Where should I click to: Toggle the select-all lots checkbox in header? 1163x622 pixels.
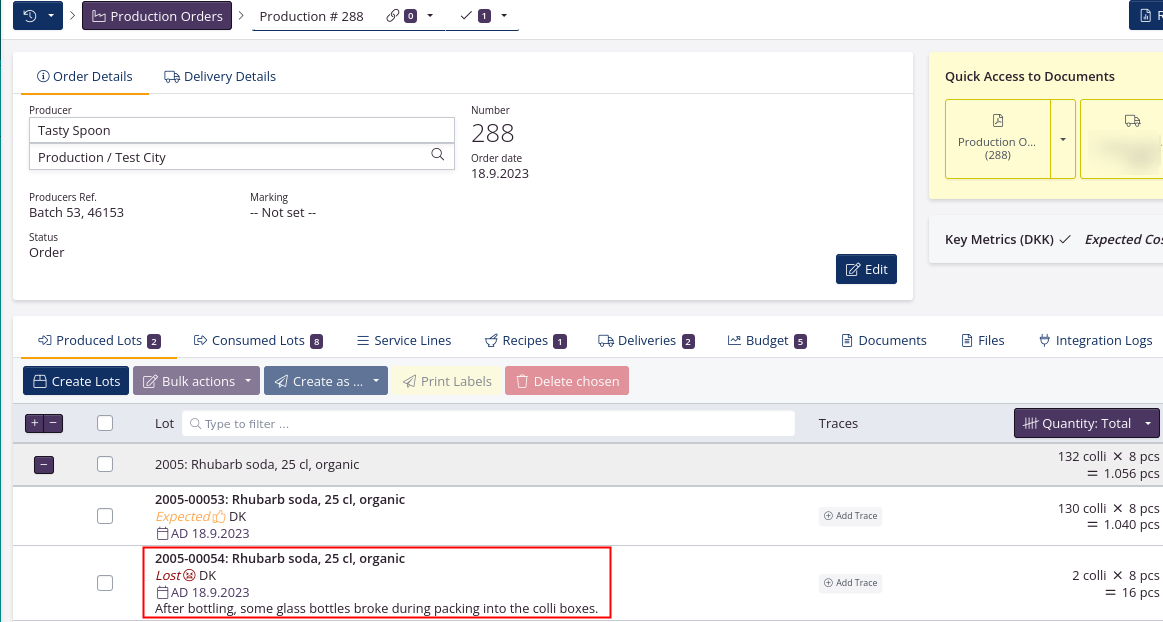(x=105, y=423)
